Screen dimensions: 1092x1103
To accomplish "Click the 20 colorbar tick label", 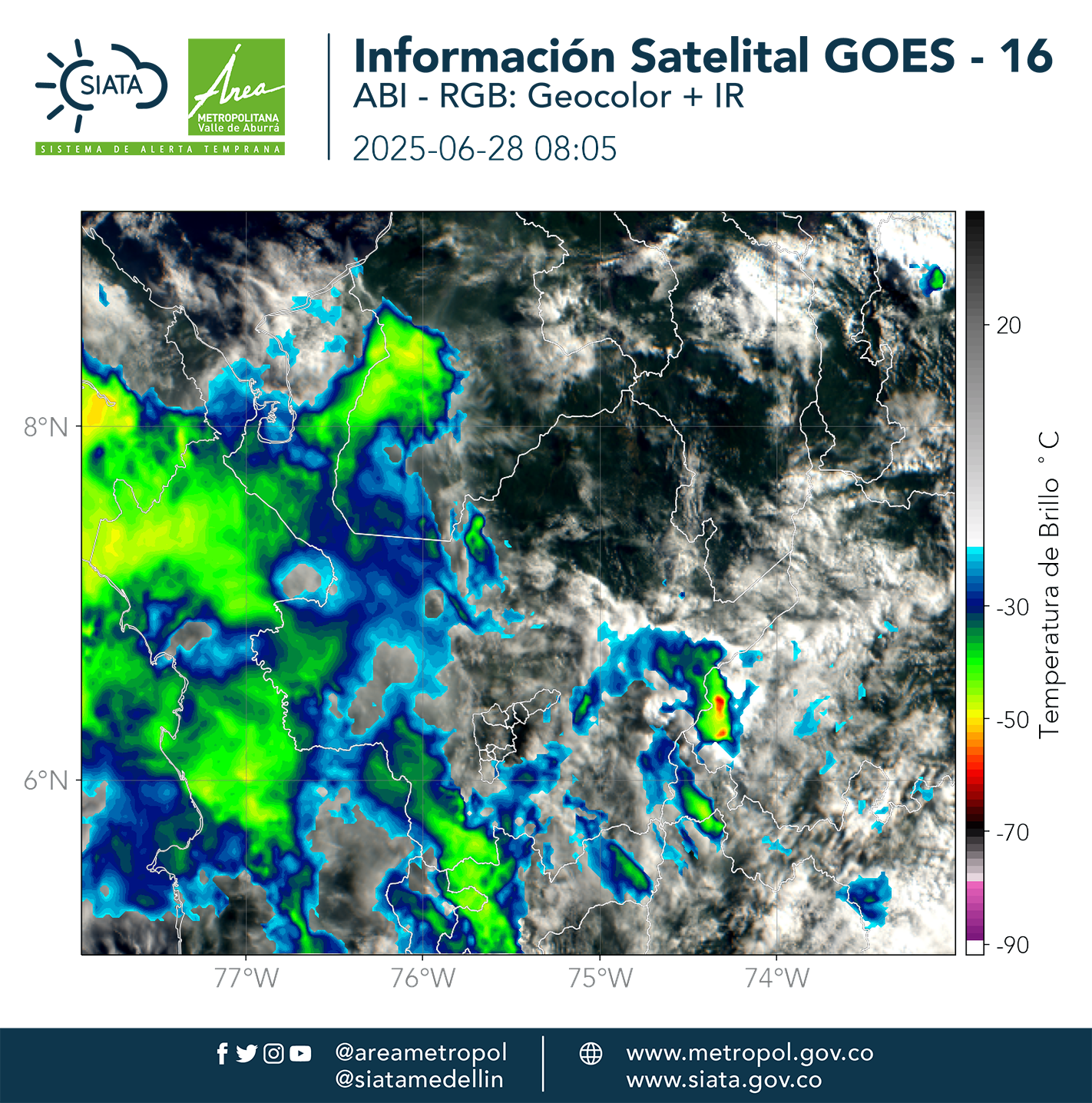I will [1008, 326].
